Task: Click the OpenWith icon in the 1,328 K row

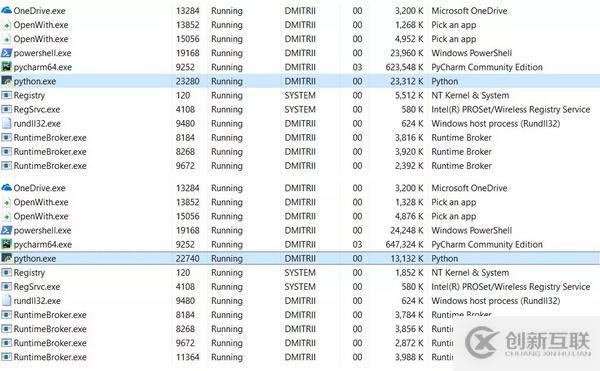Action: pos(7,203)
